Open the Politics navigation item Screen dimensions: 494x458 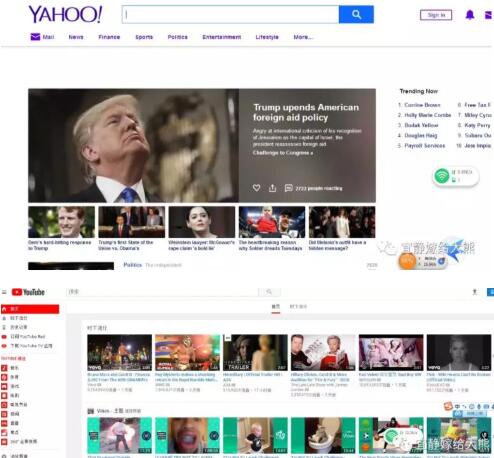177,37
